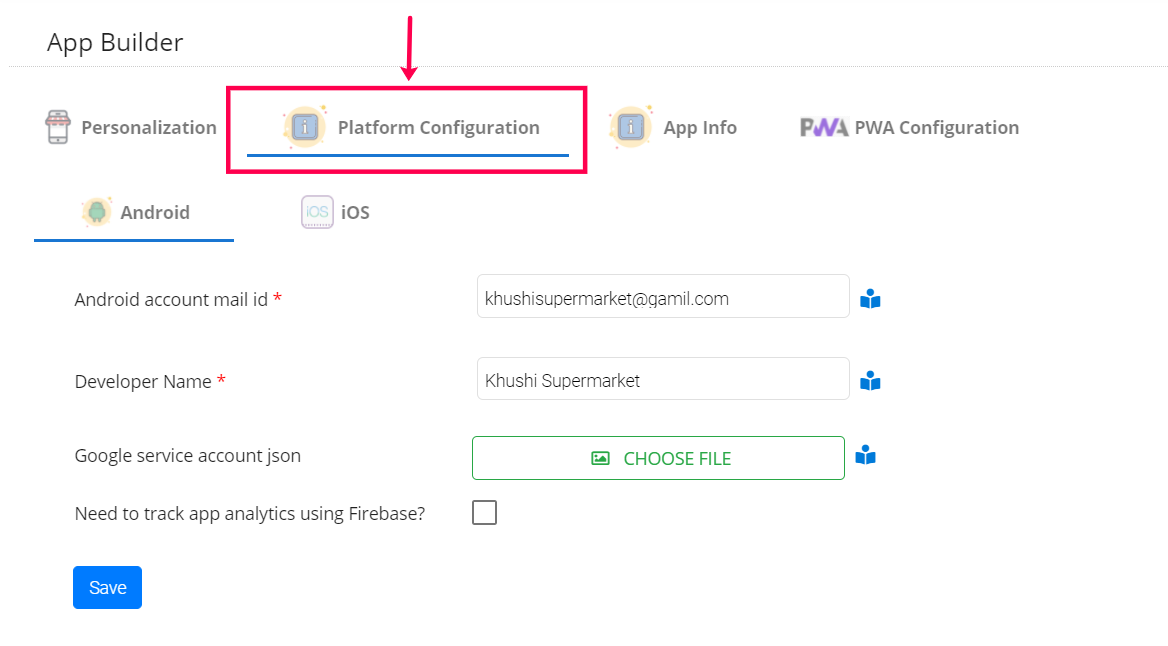
Task: Click the iOS platform icon
Action: 317,212
